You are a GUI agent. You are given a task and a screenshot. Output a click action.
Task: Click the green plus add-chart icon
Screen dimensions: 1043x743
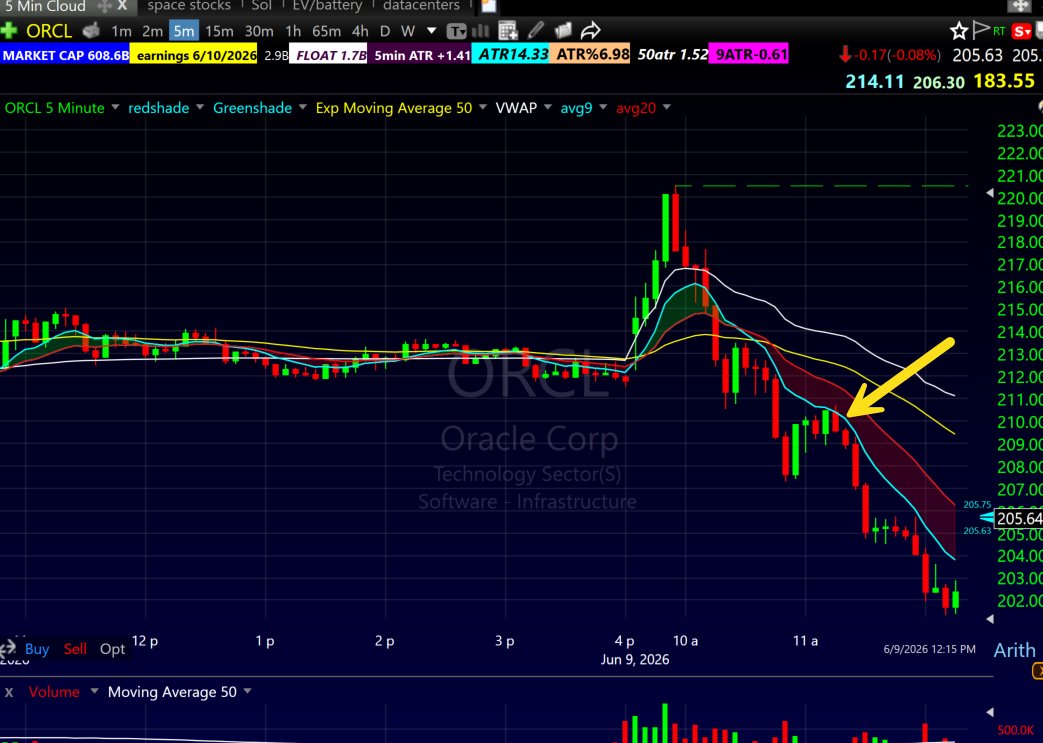[x=8, y=31]
